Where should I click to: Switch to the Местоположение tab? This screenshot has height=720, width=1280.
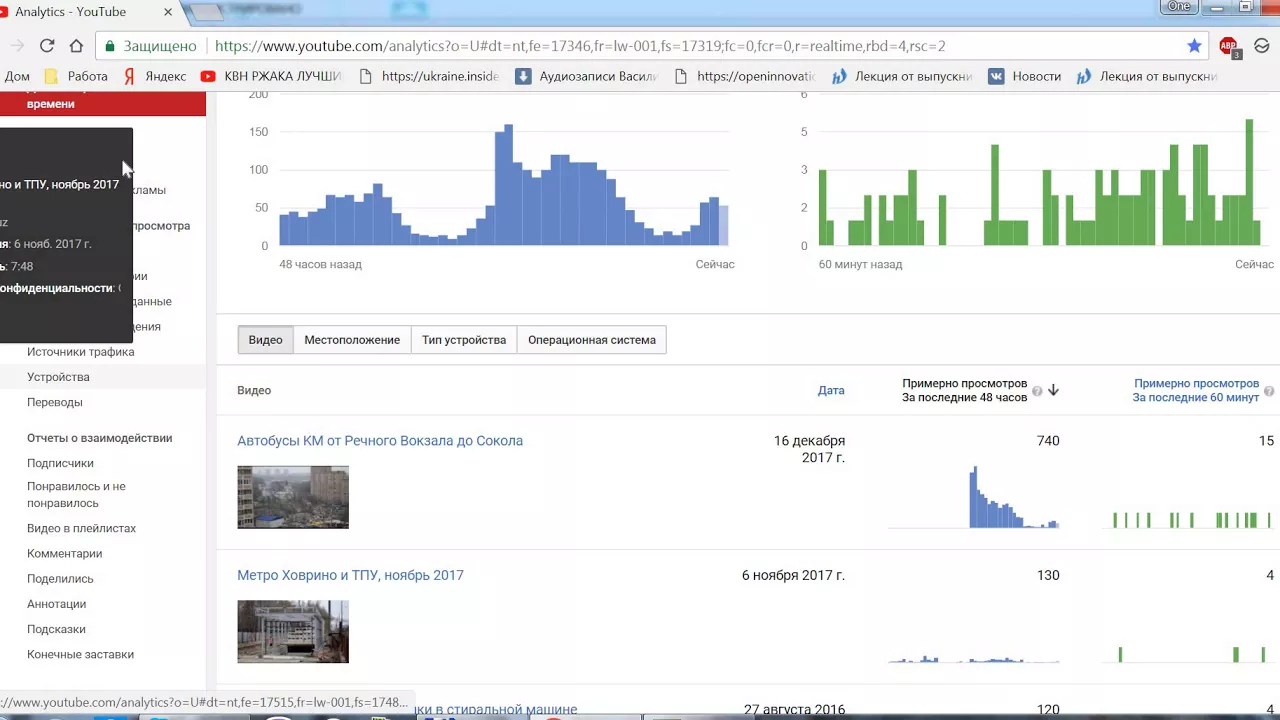352,340
